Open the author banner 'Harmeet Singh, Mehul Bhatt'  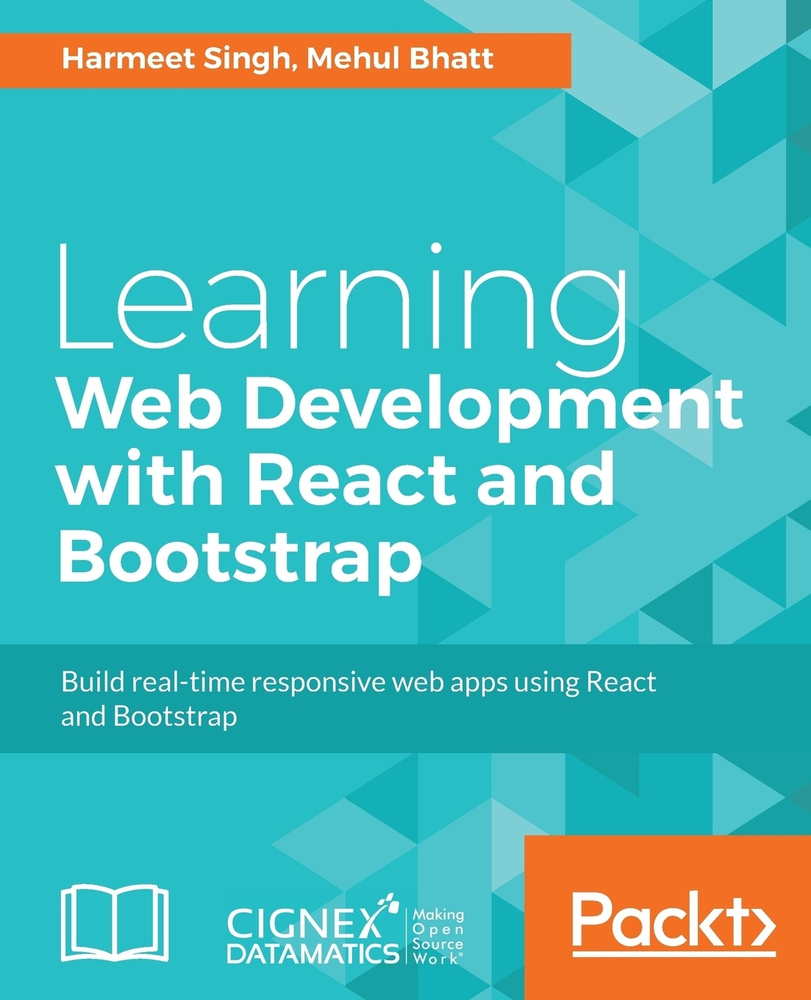287,58
